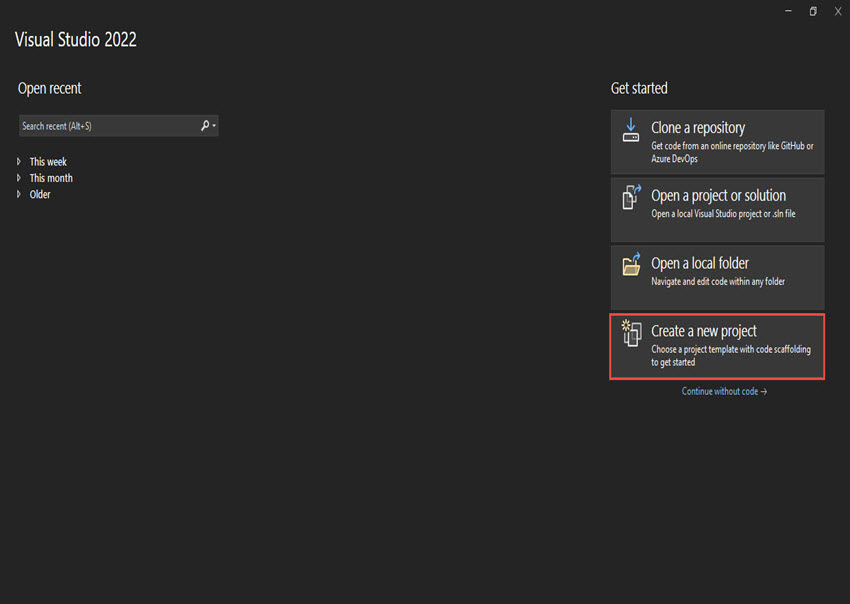Restore down the Visual Studio window
The height and width of the screenshot is (604, 850).
(813, 11)
